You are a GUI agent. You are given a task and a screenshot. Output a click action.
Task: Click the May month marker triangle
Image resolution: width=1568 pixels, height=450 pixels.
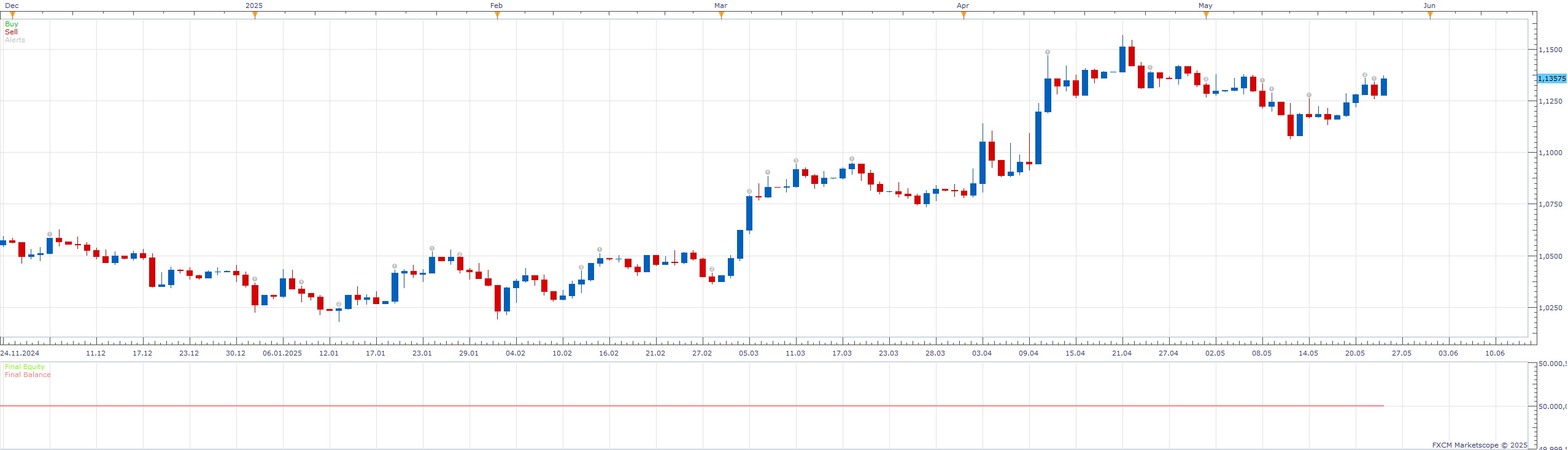pyautogui.click(x=1206, y=15)
